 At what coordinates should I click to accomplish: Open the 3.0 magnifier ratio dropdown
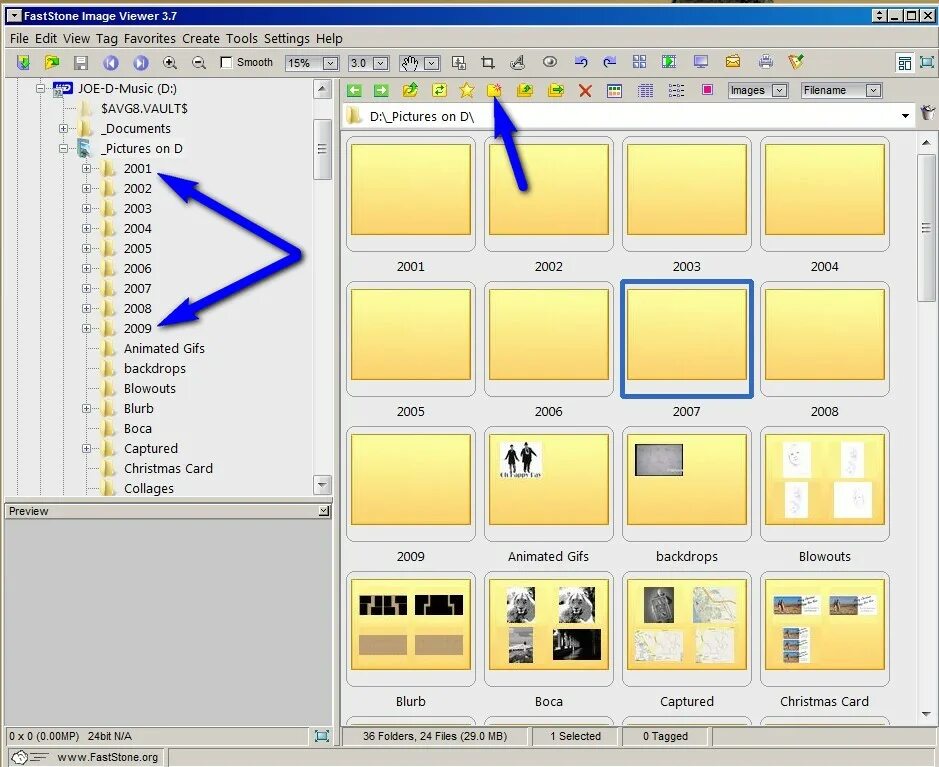point(381,63)
